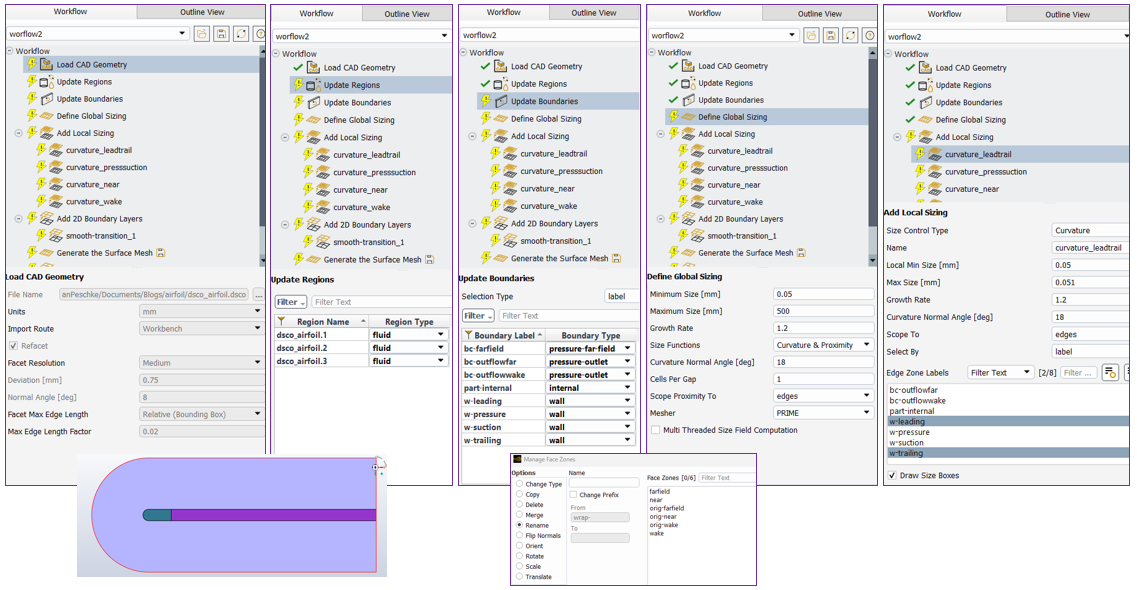Open the Mesher dropdown showing PRIME

[823, 413]
